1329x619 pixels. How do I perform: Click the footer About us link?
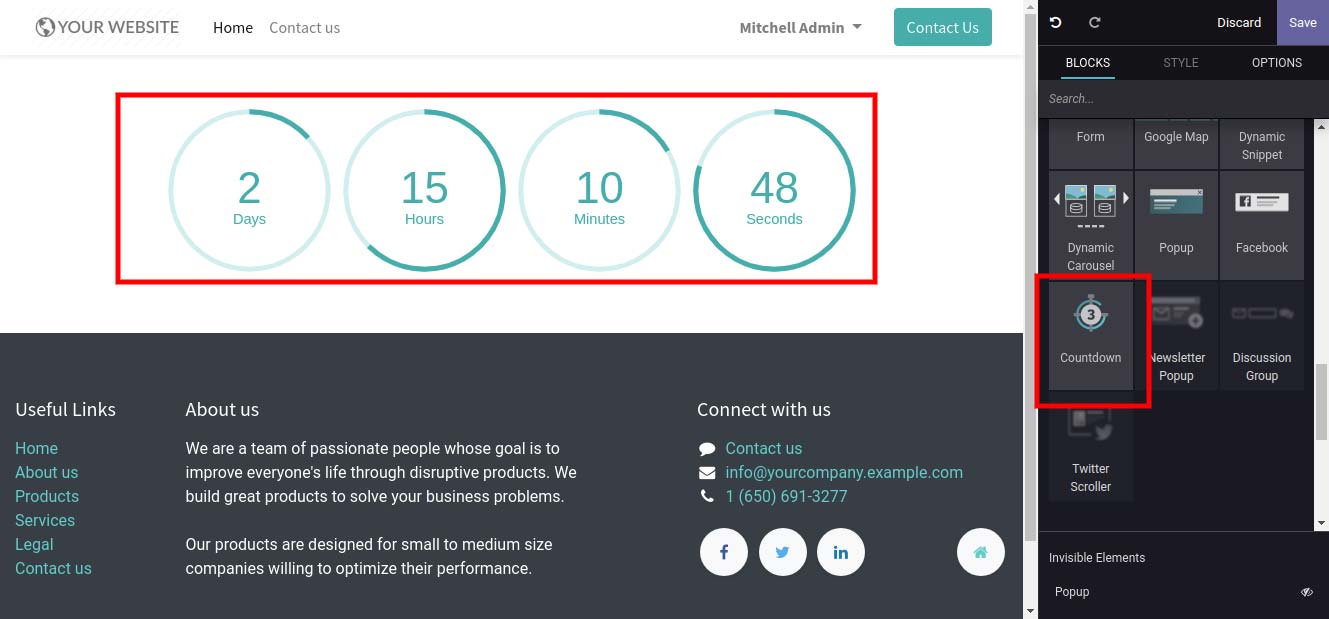46,472
